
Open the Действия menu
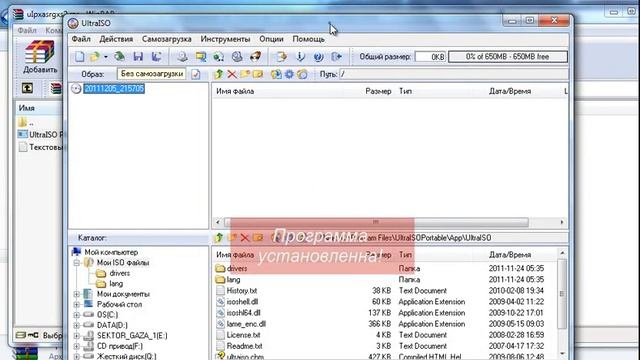116,39
